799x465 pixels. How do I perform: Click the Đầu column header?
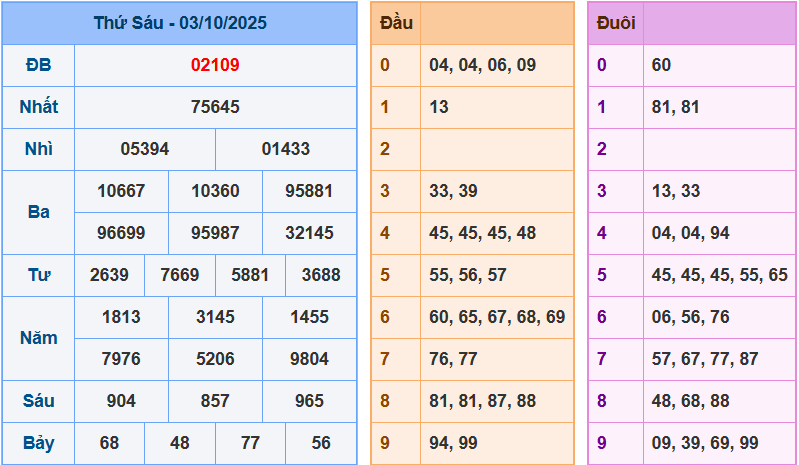tap(396, 23)
